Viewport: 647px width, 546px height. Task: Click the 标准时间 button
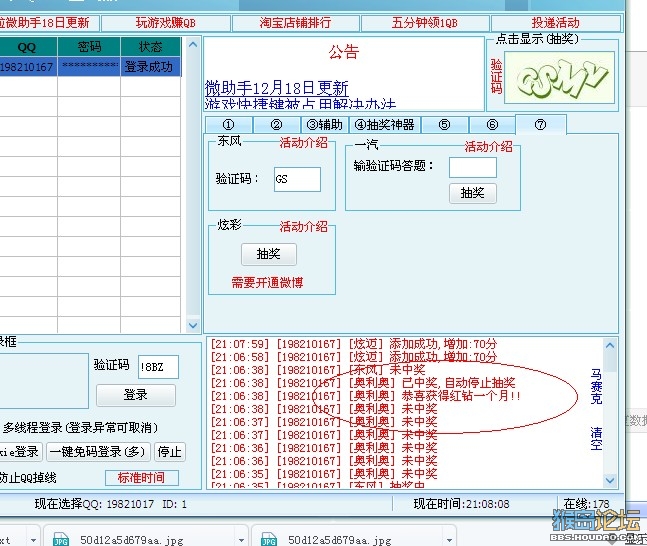pyautogui.click(x=142, y=478)
